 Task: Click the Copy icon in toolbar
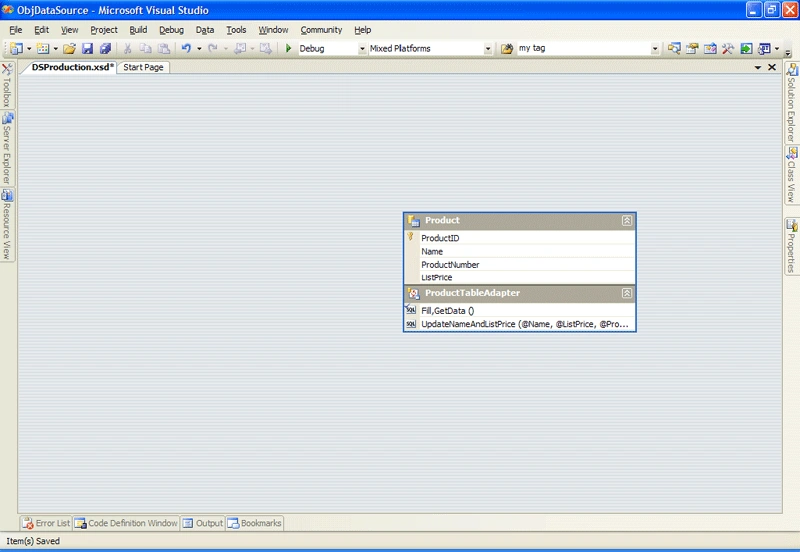(145, 48)
